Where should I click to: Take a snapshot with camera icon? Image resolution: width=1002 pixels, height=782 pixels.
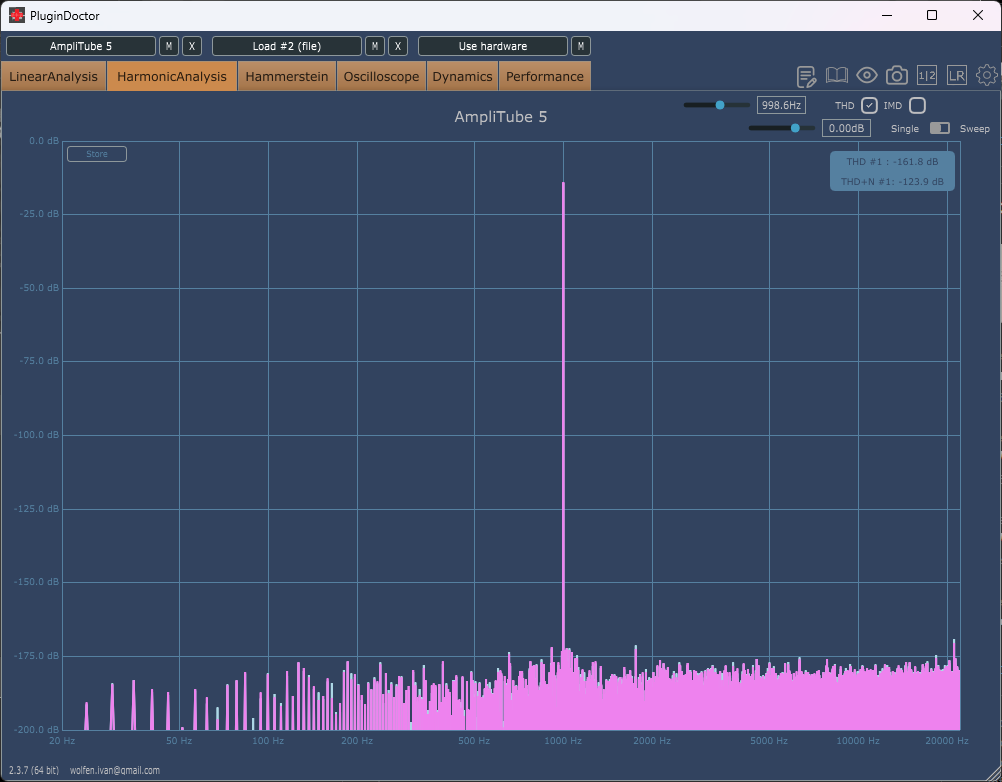pos(897,76)
